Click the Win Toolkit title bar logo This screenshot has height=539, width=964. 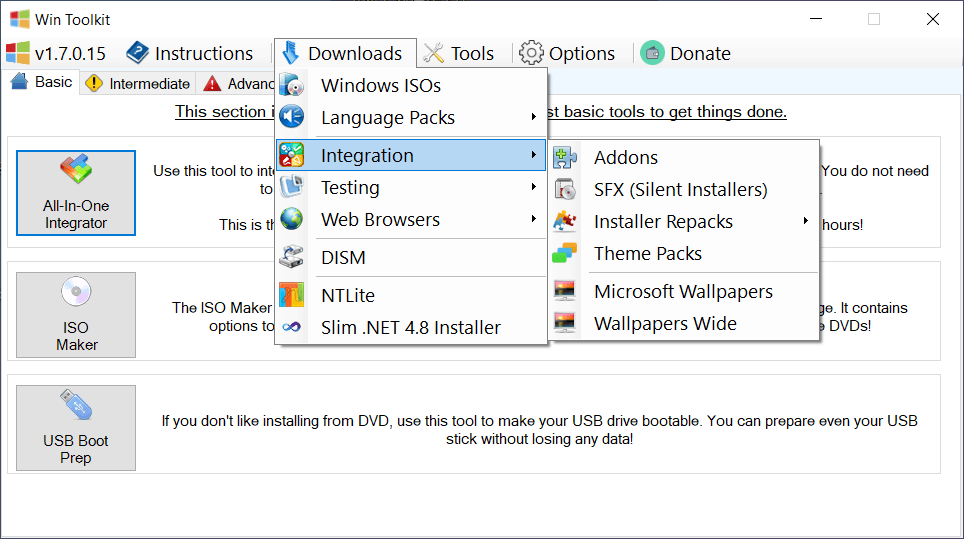click(19, 19)
